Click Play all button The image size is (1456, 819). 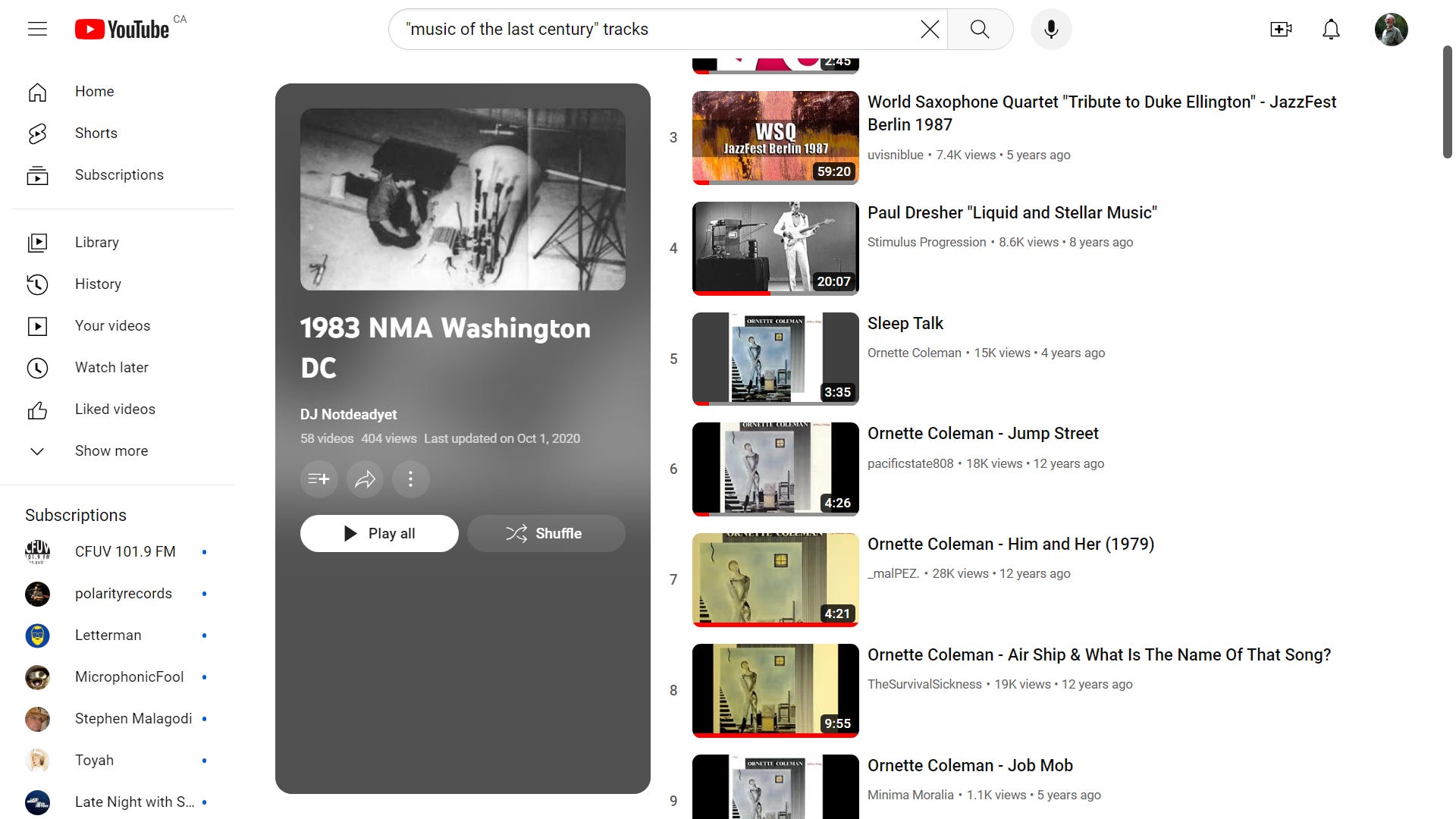point(379,533)
